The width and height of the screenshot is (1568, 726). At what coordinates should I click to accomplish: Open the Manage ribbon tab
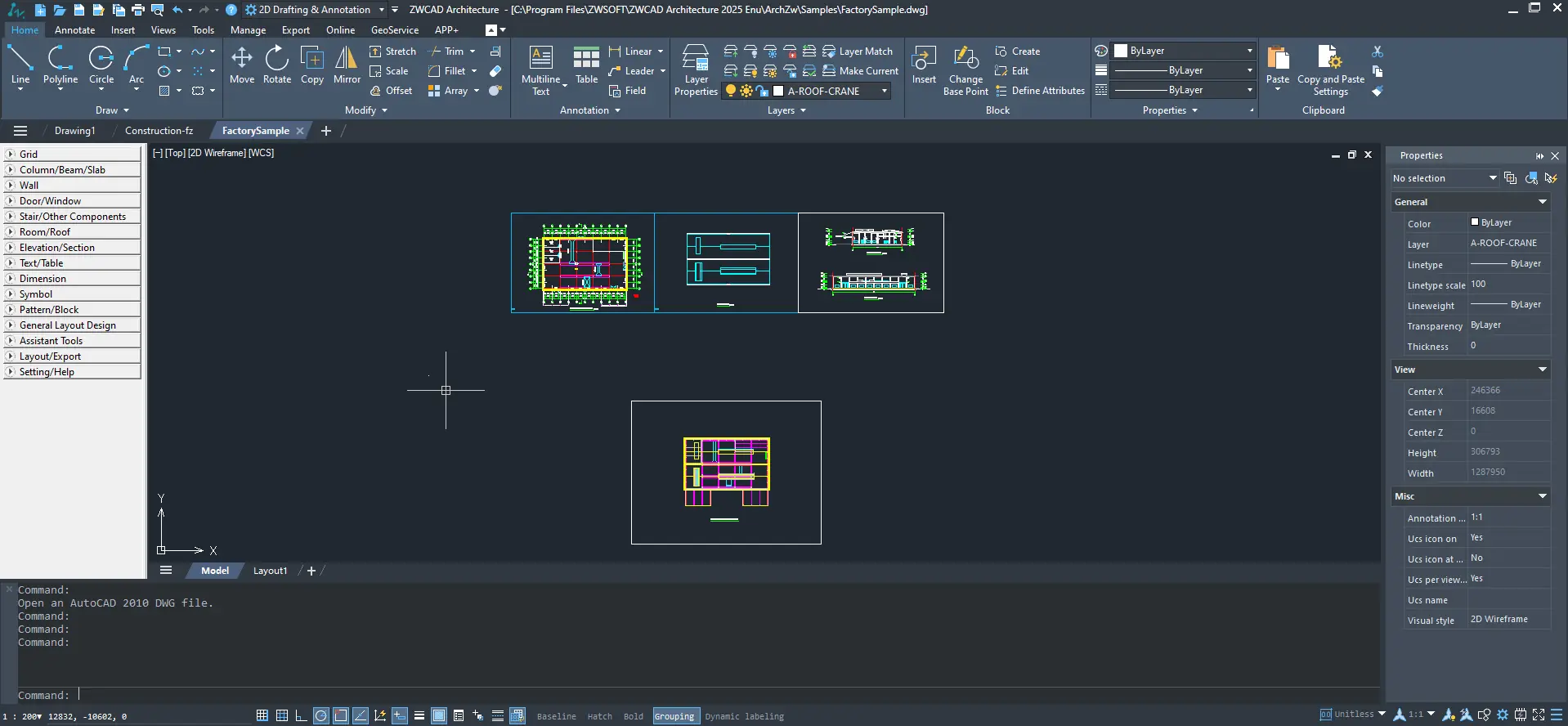[248, 30]
